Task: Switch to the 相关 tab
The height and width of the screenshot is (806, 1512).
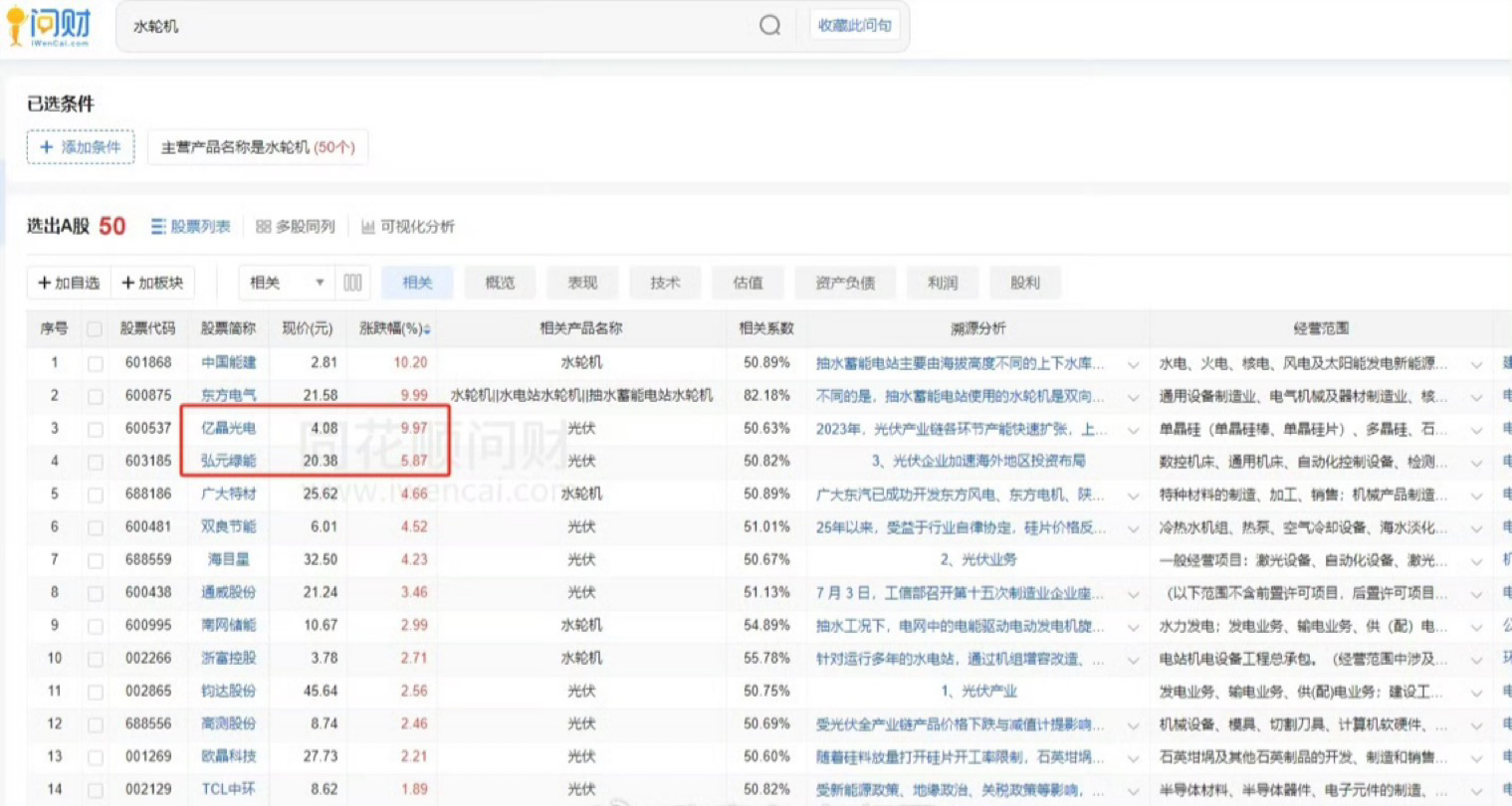Action: click(417, 283)
